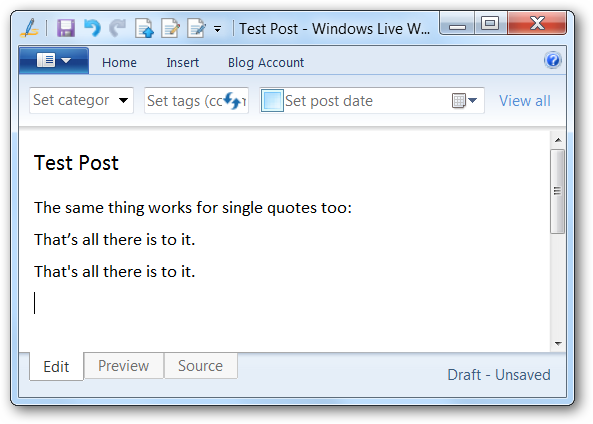Undo last action with blue arrow

pyautogui.click(x=92, y=28)
